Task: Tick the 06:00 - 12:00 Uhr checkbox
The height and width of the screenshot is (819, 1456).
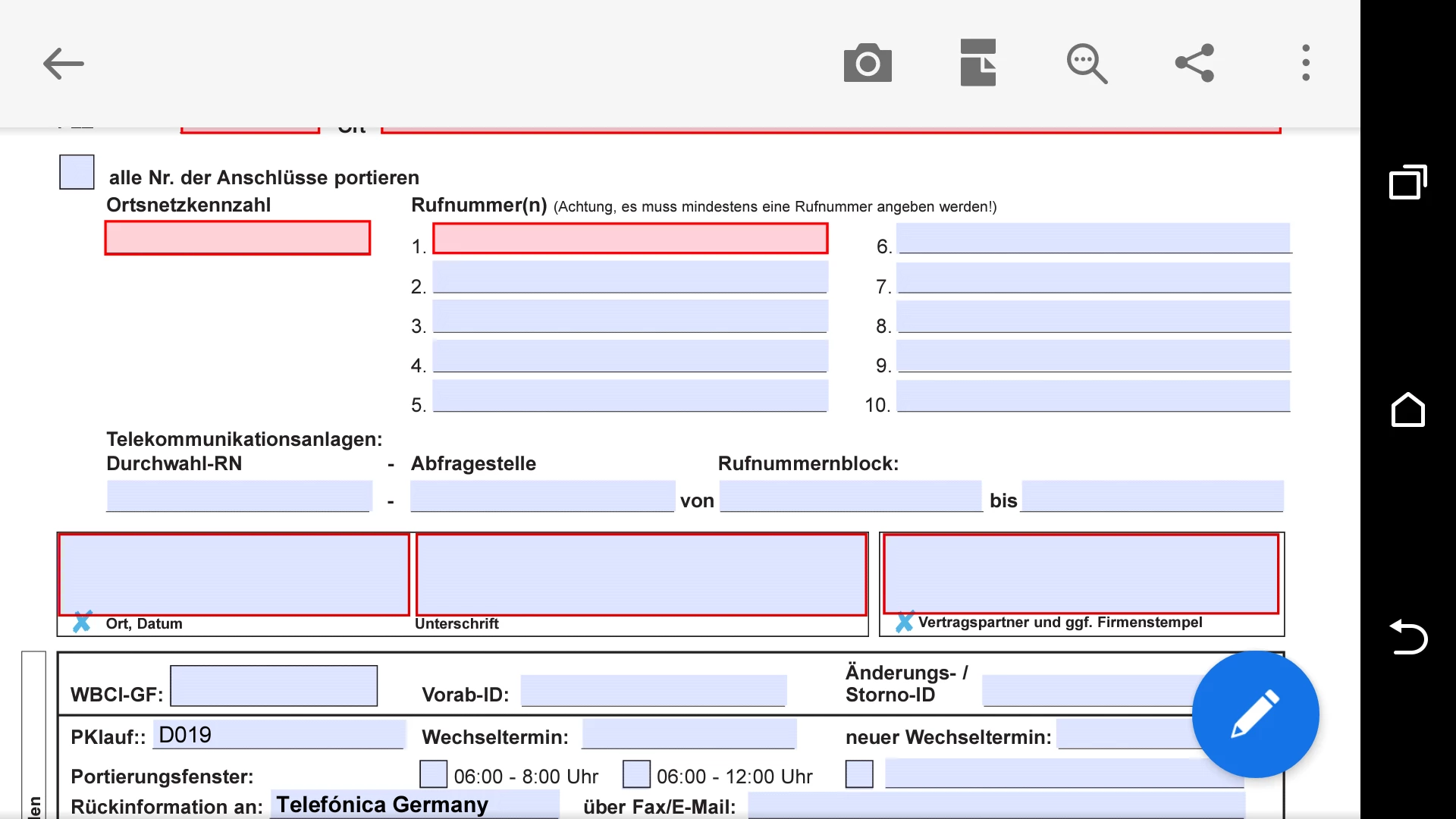Action: click(636, 774)
